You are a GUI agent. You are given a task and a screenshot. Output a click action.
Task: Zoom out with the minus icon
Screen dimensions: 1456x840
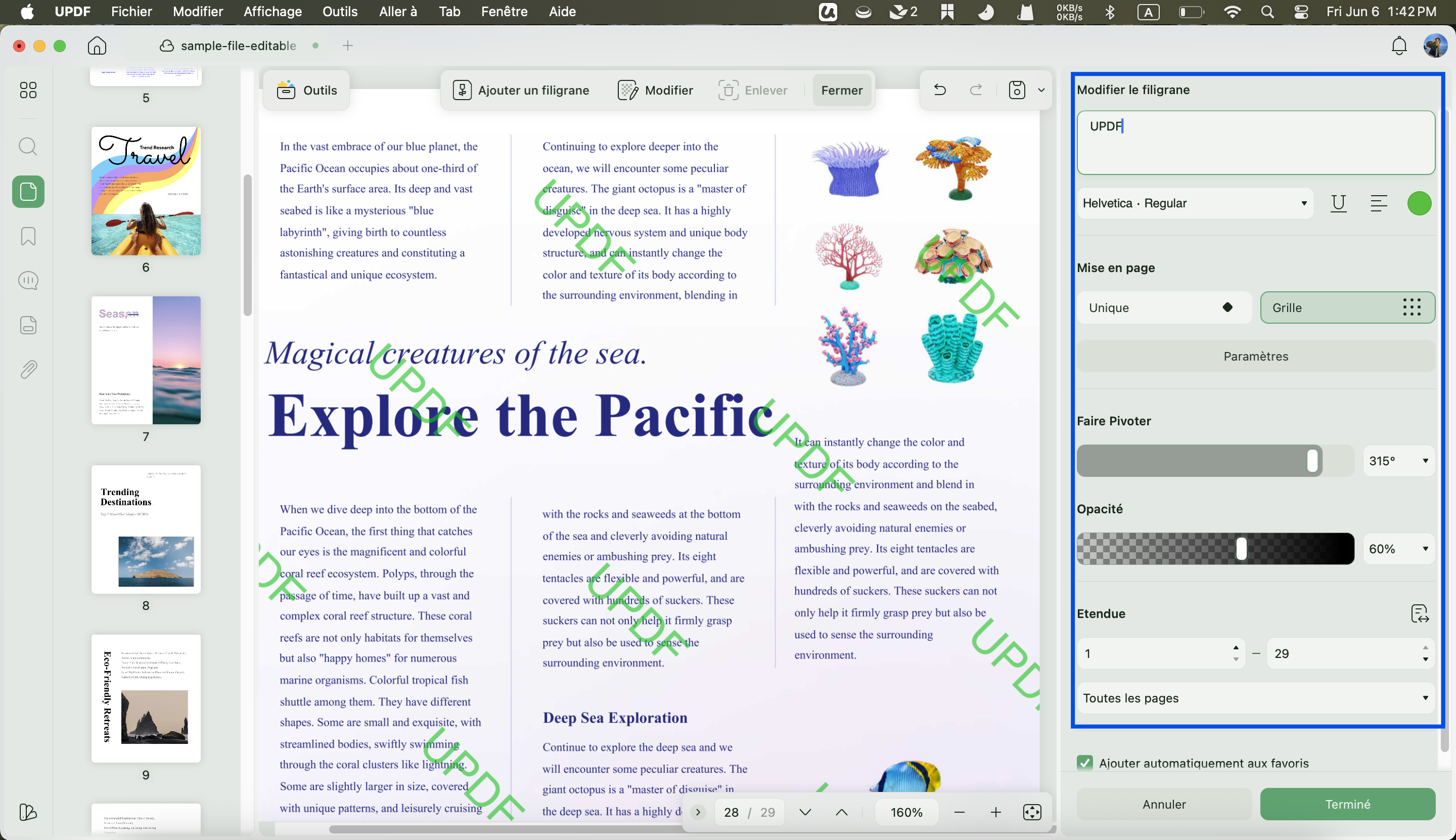[x=960, y=812]
